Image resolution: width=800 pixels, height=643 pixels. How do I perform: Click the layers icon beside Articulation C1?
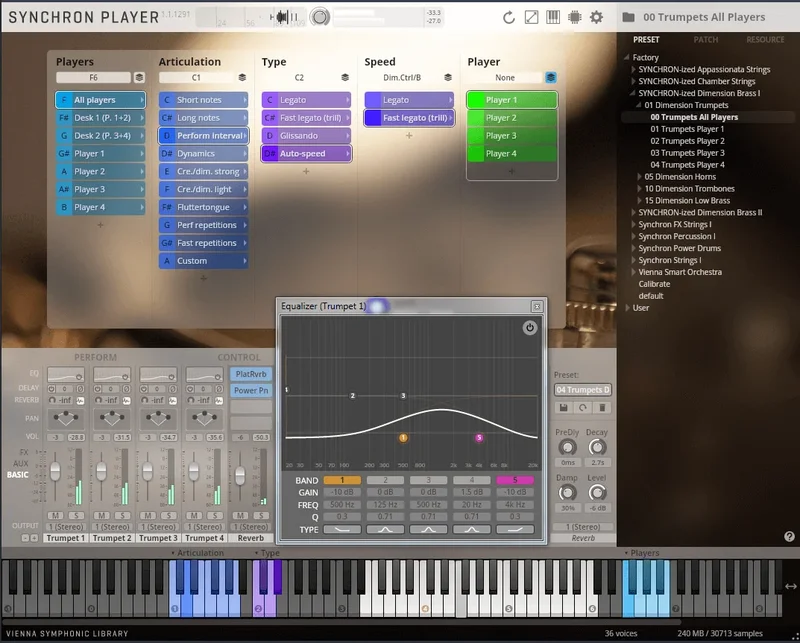click(x=242, y=78)
